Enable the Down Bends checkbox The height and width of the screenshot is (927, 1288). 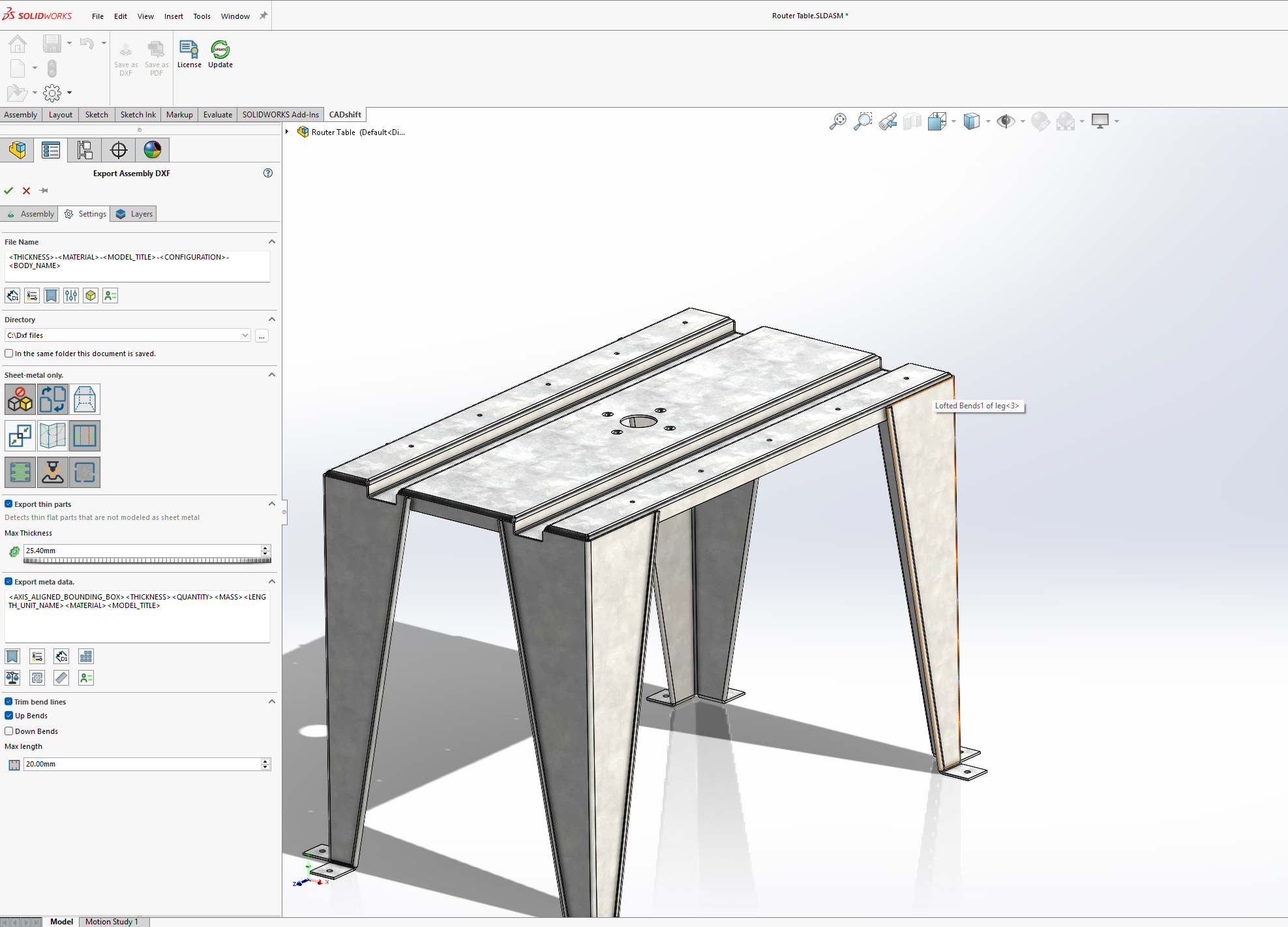coord(8,731)
